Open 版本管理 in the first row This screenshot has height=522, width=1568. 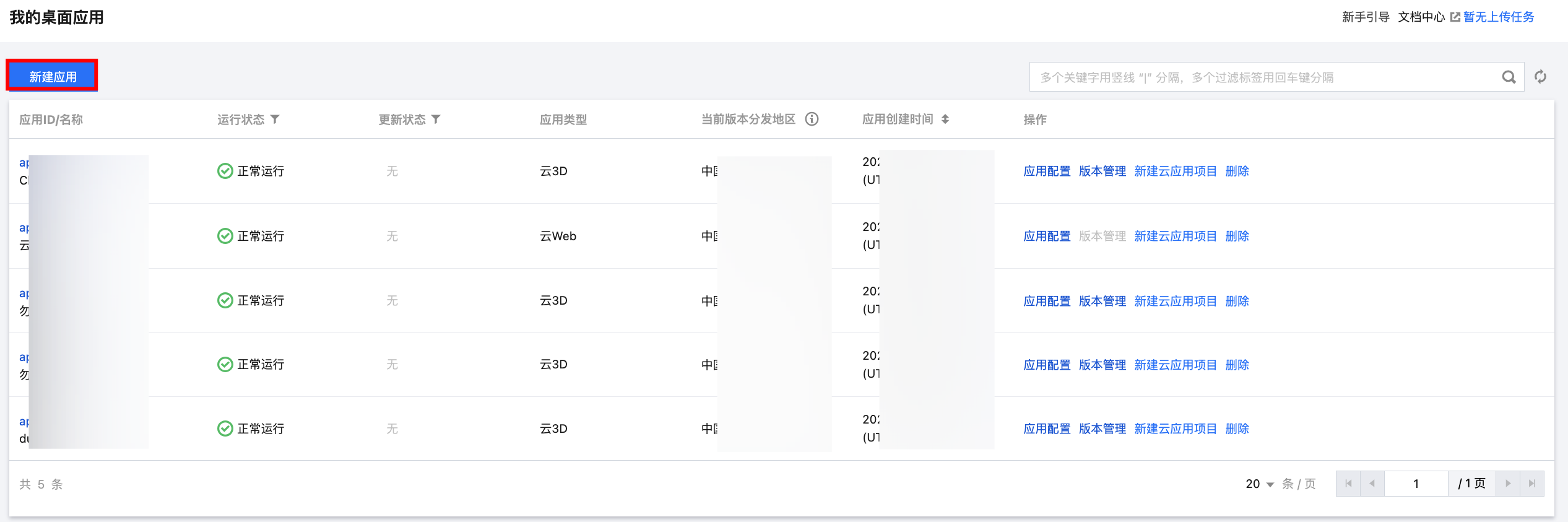click(1102, 171)
